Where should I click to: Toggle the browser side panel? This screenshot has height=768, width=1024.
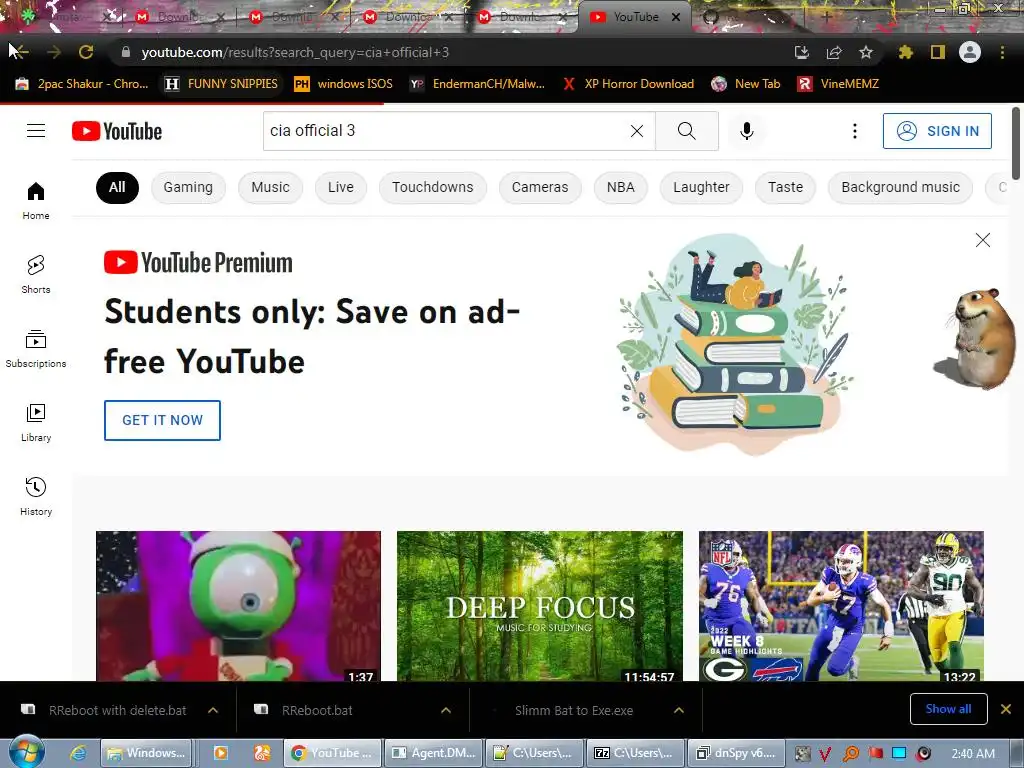938,52
